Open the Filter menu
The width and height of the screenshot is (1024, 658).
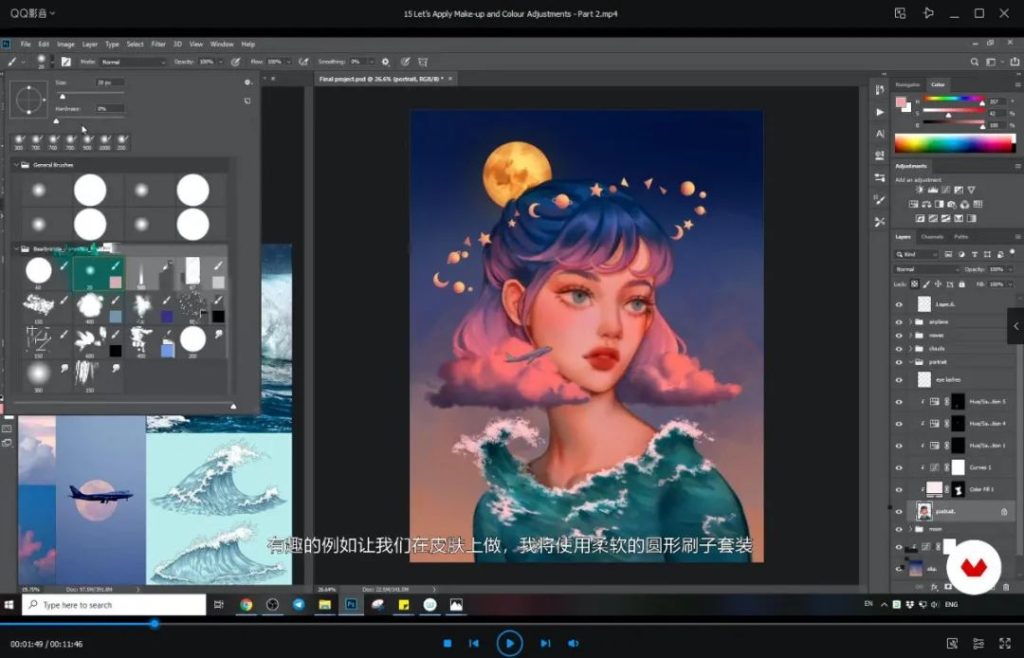tap(160, 44)
